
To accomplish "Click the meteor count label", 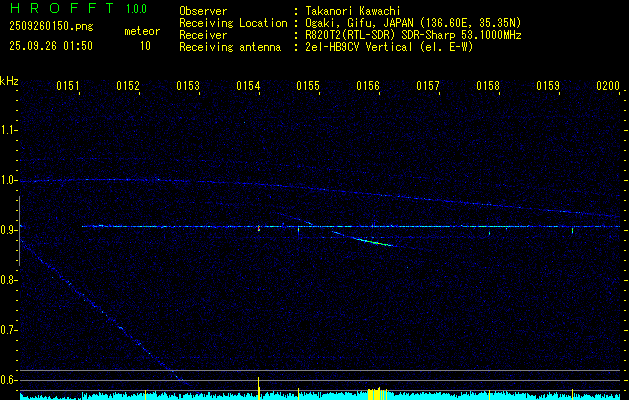I will tap(142, 31).
